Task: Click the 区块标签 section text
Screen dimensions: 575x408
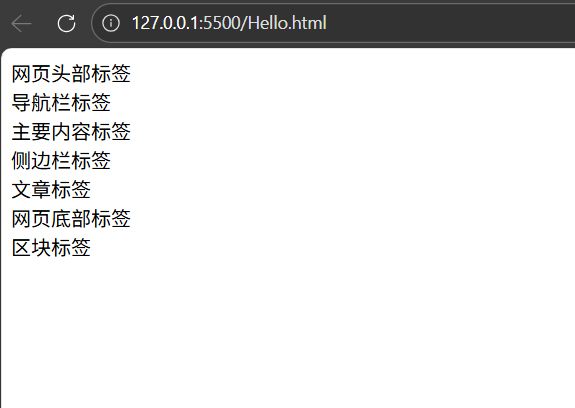Action: [x=51, y=247]
